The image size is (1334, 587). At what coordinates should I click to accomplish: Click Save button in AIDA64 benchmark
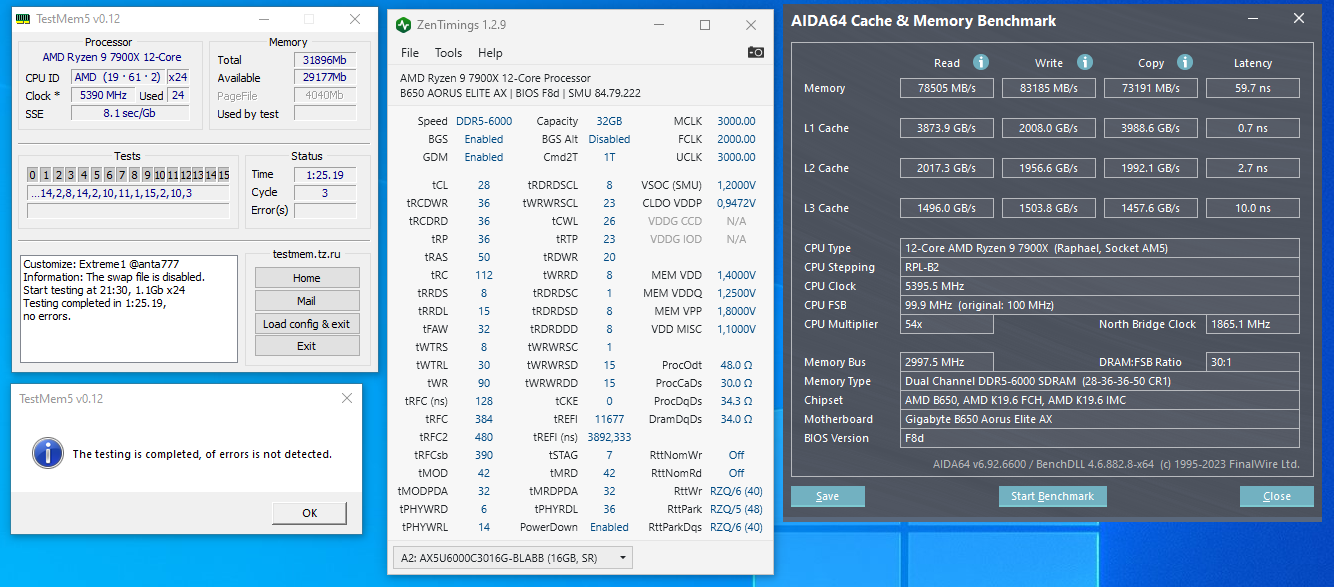(x=828, y=496)
